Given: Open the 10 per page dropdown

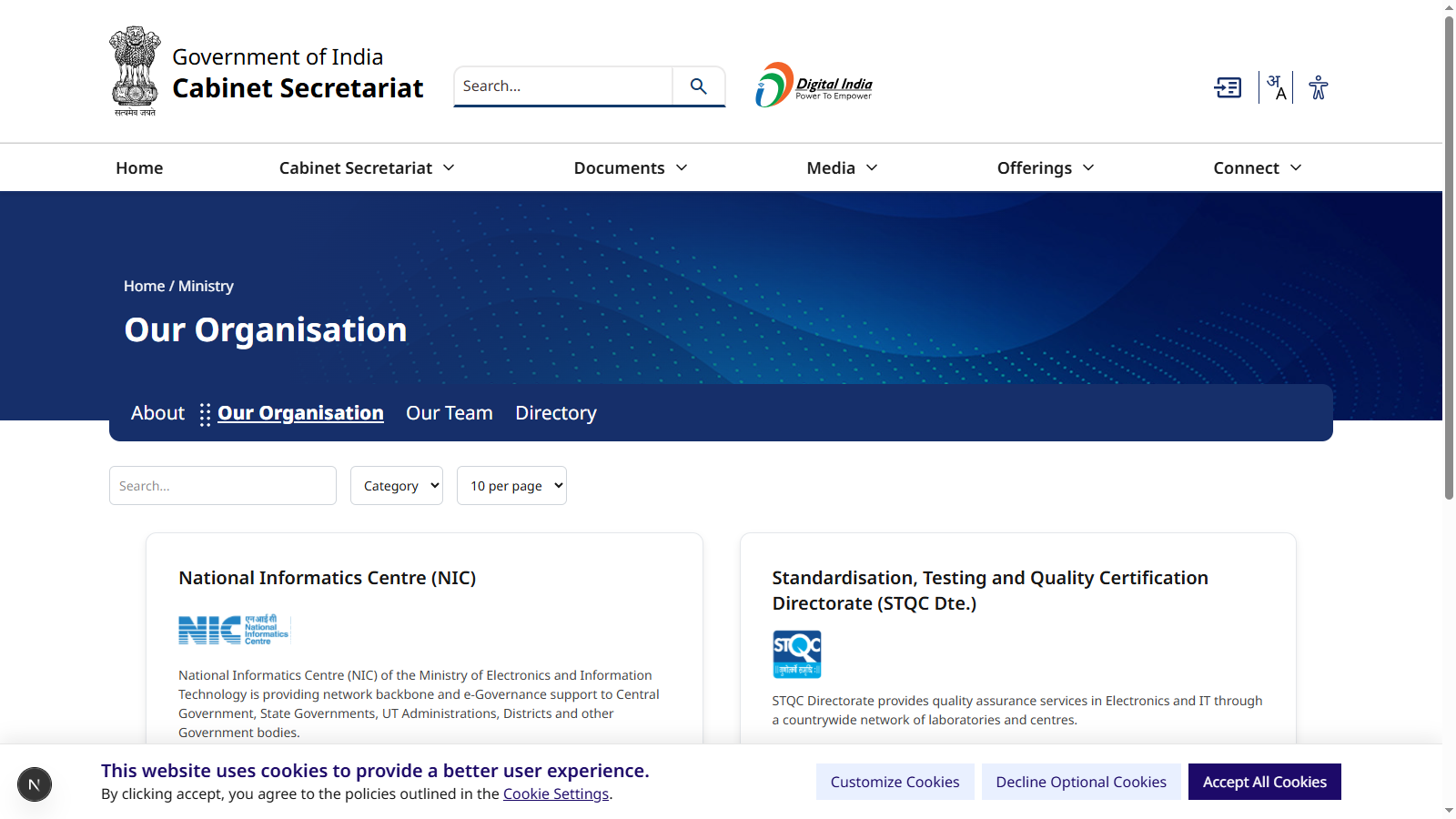Looking at the screenshot, I should click(511, 486).
